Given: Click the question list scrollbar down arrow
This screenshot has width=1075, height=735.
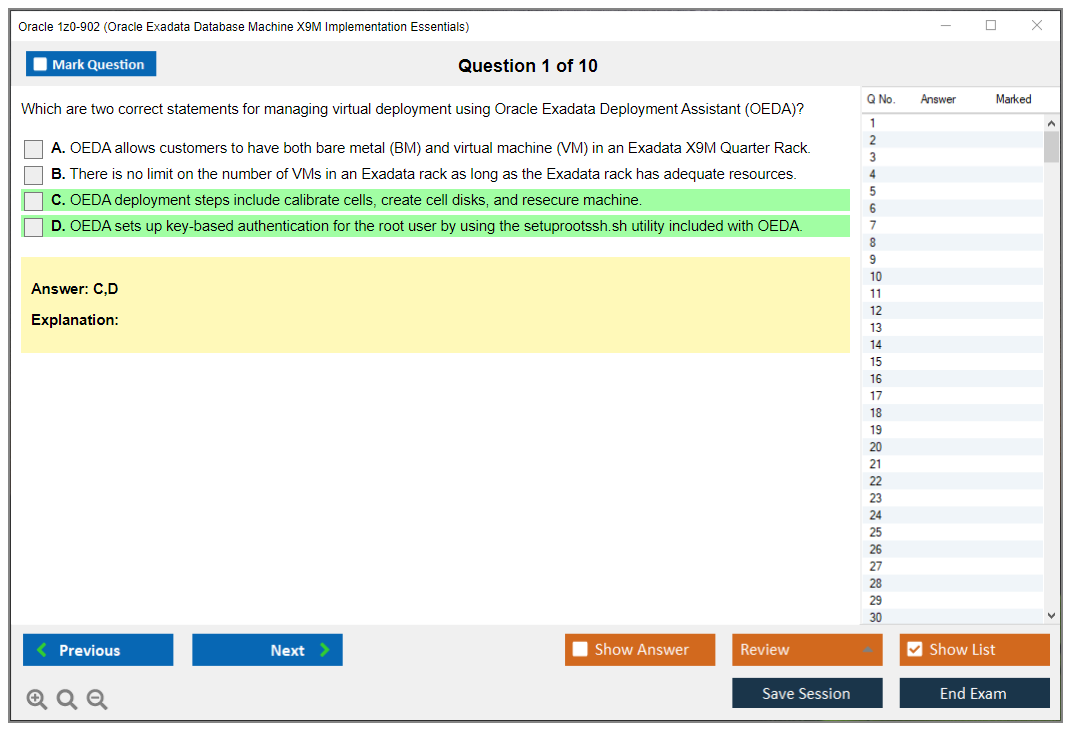Looking at the screenshot, I should click(1051, 615).
